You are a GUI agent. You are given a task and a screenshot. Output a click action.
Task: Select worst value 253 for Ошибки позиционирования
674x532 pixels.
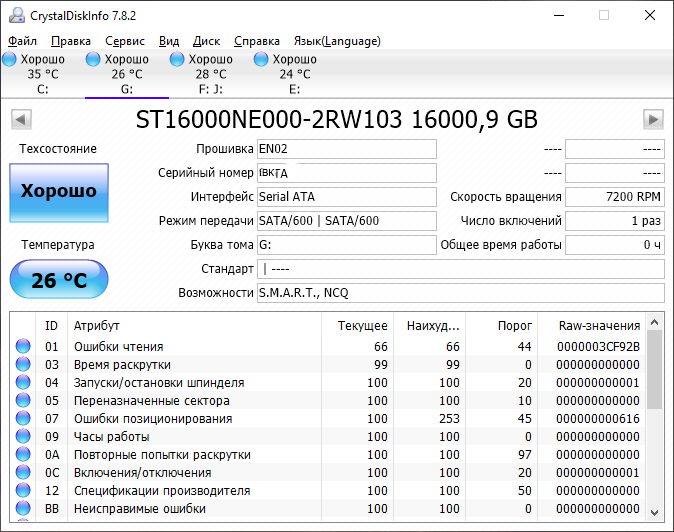(x=449, y=419)
